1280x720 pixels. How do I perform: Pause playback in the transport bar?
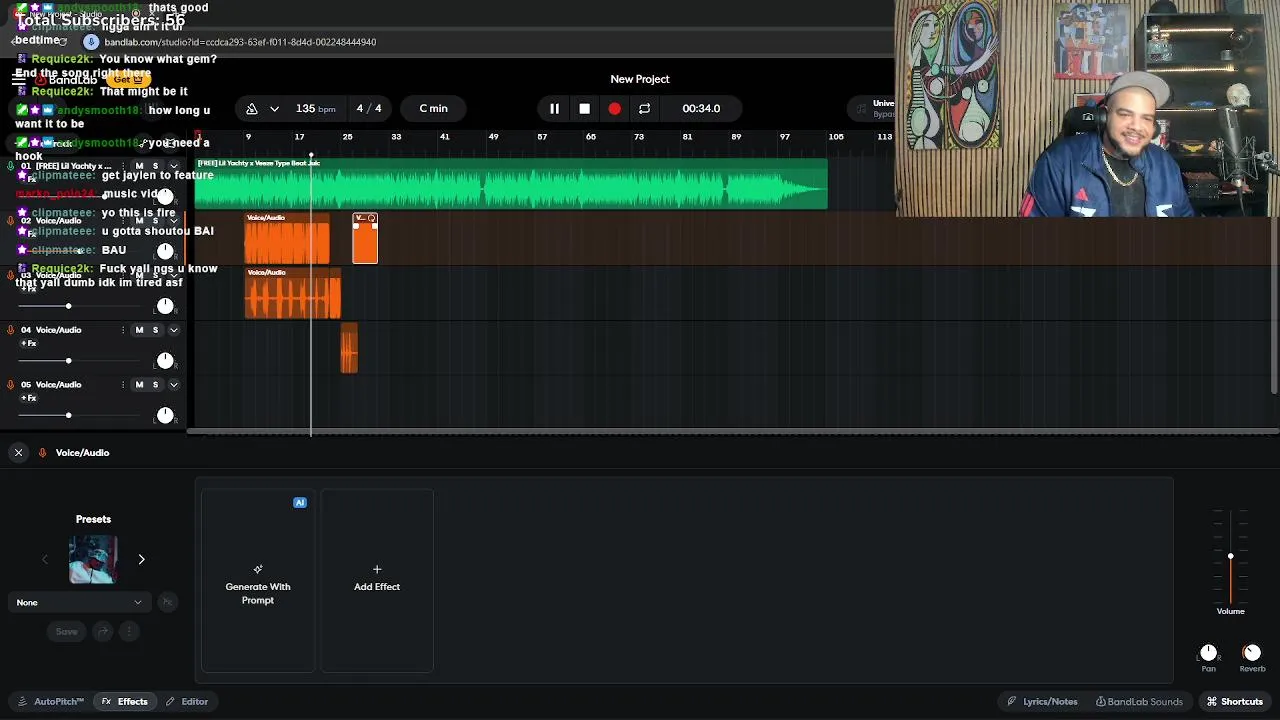pyautogui.click(x=554, y=108)
